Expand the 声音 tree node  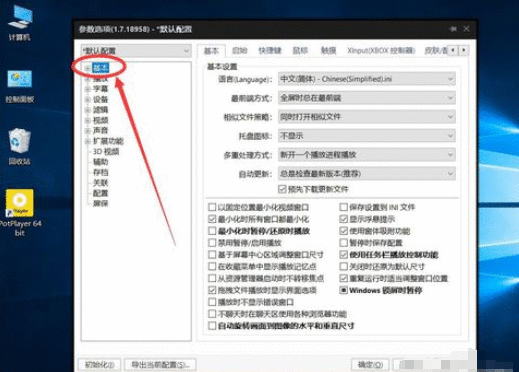point(87,130)
